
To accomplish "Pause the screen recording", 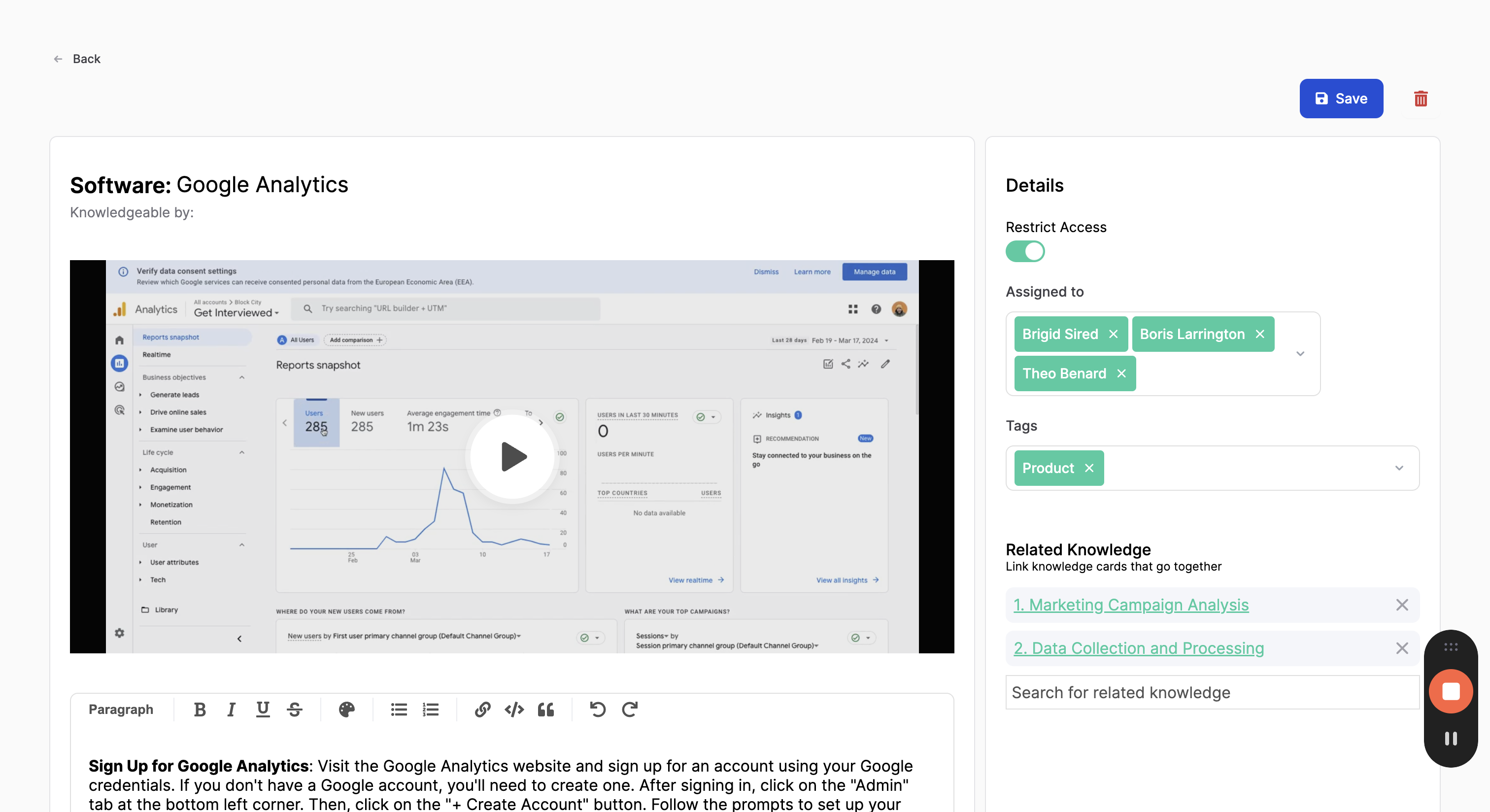I will click(1451, 739).
